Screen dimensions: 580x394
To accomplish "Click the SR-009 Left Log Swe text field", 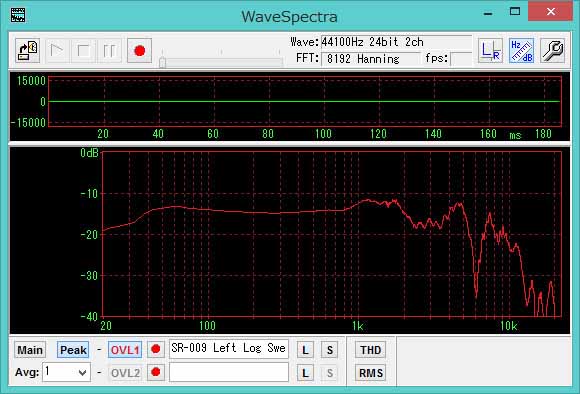I will coord(229,348).
